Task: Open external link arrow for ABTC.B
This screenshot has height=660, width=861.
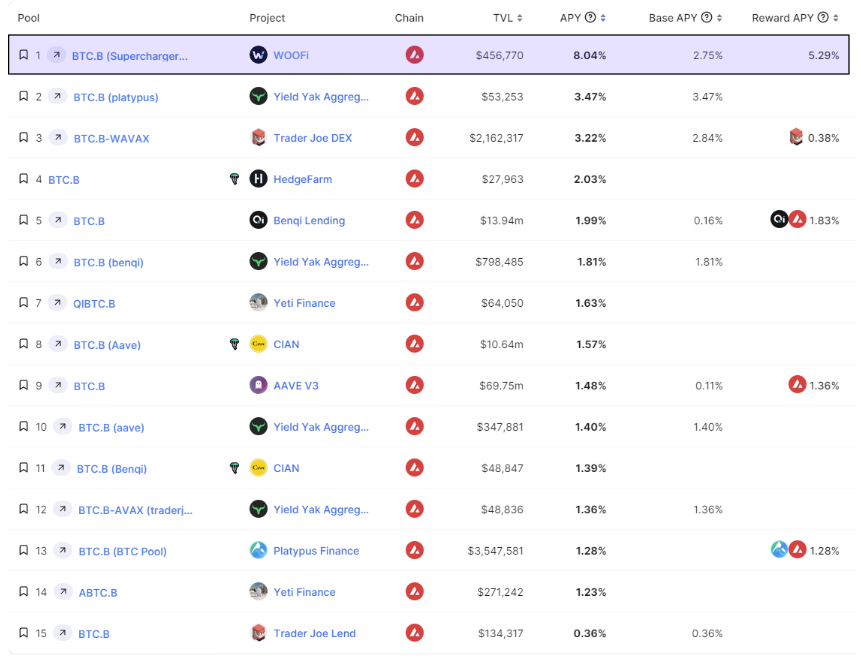Action: 63,592
